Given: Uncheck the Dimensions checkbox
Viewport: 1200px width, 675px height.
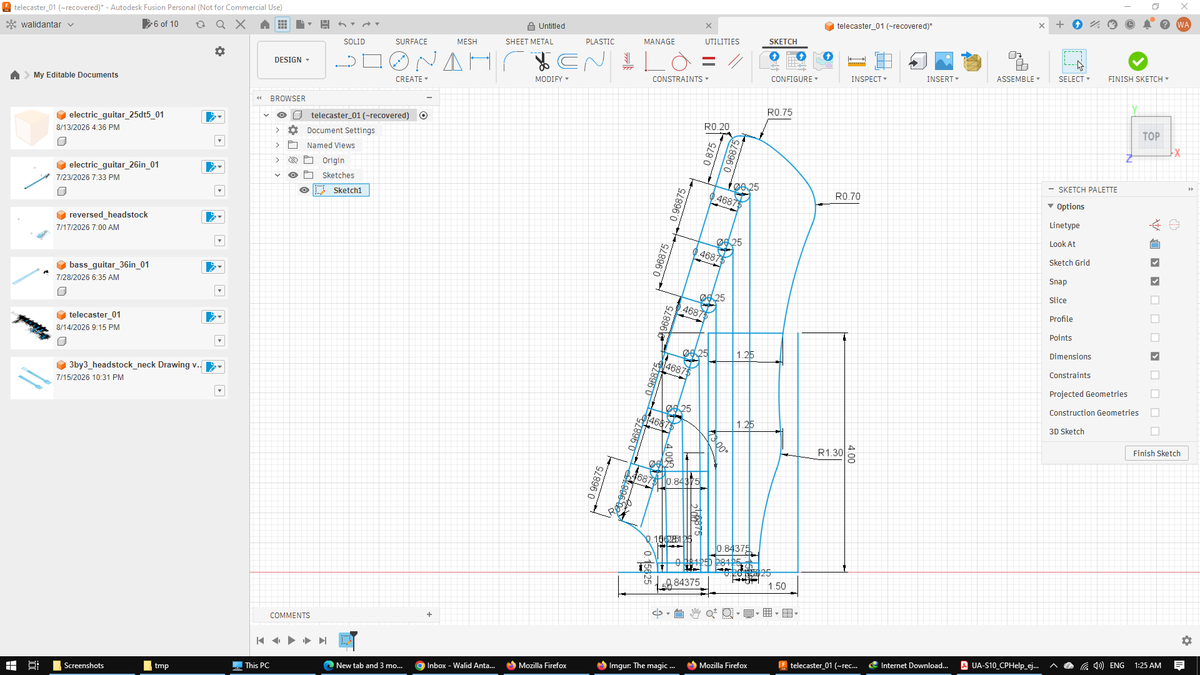Looking at the screenshot, I should coord(1155,357).
